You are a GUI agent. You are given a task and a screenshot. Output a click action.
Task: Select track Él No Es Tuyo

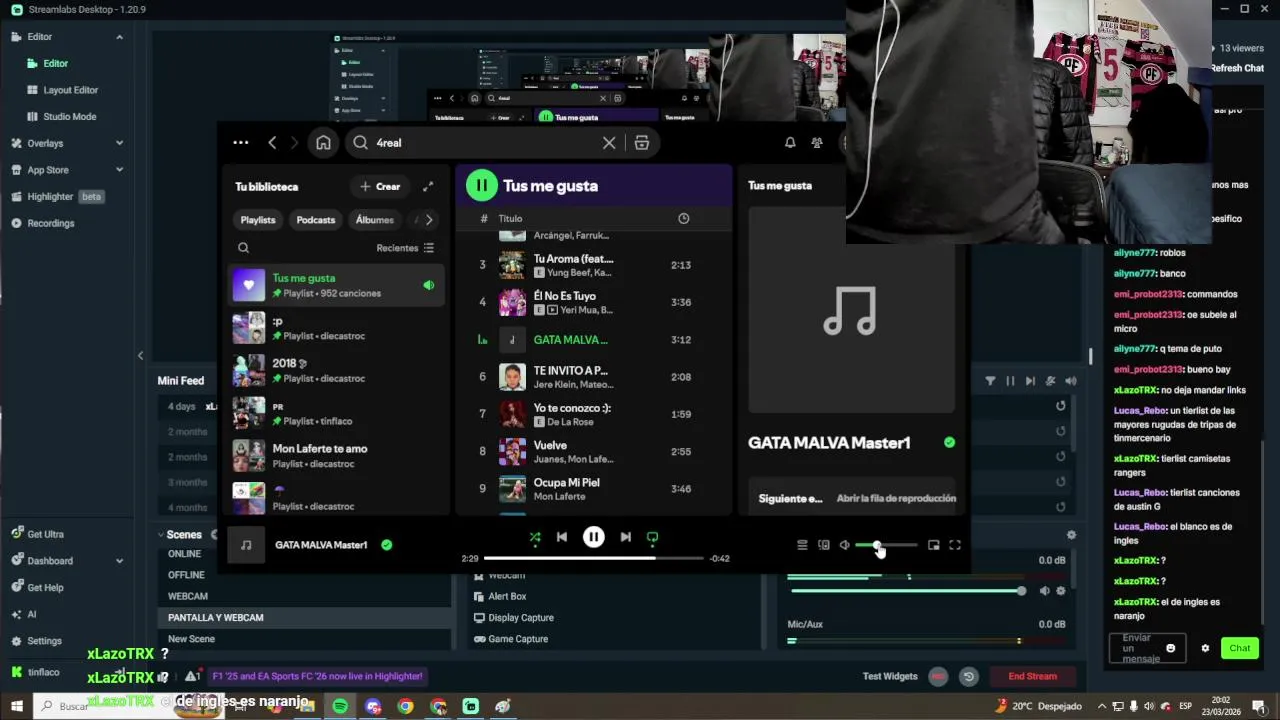tap(594, 302)
